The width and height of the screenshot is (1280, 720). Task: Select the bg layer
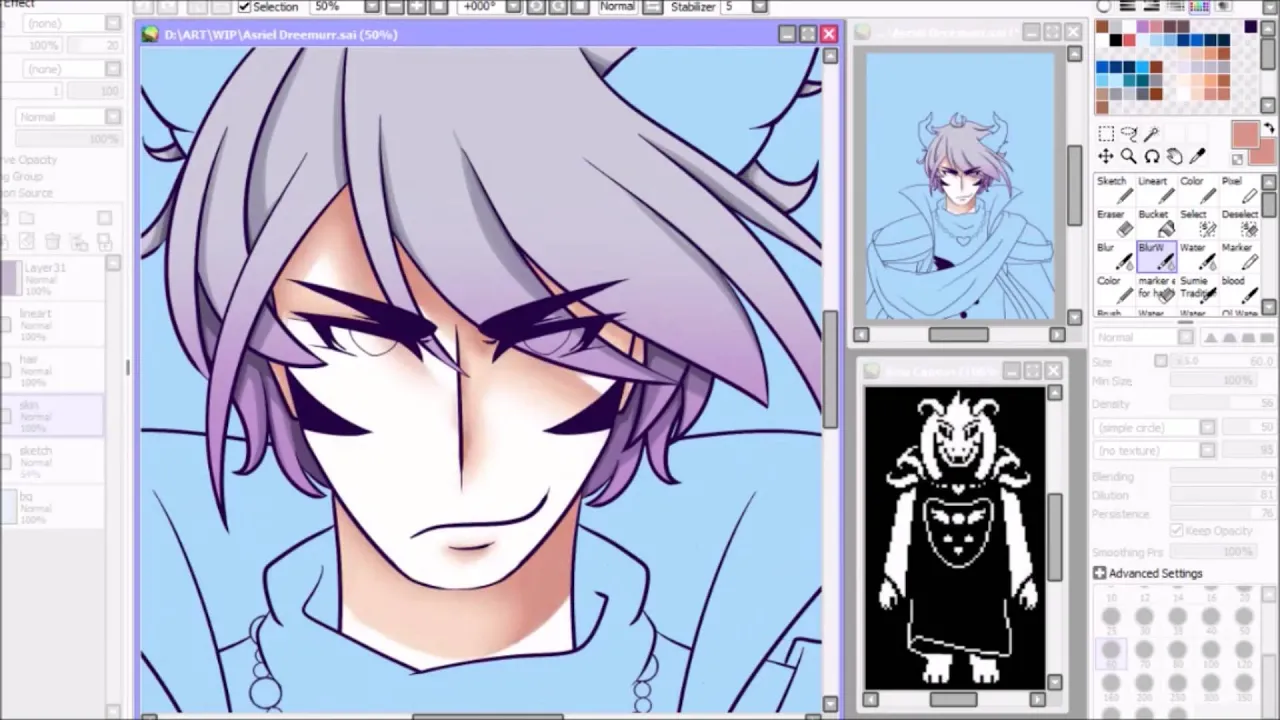click(x=53, y=507)
